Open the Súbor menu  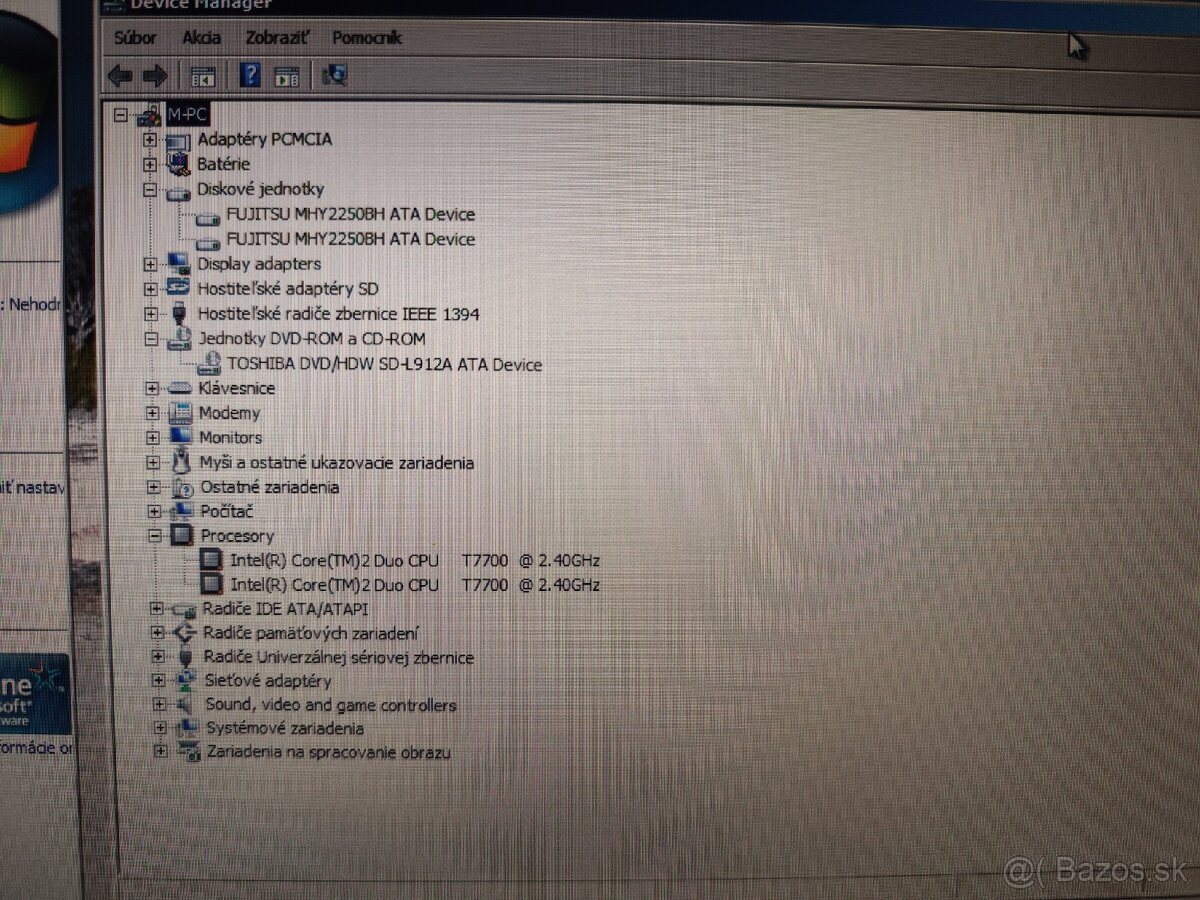135,37
